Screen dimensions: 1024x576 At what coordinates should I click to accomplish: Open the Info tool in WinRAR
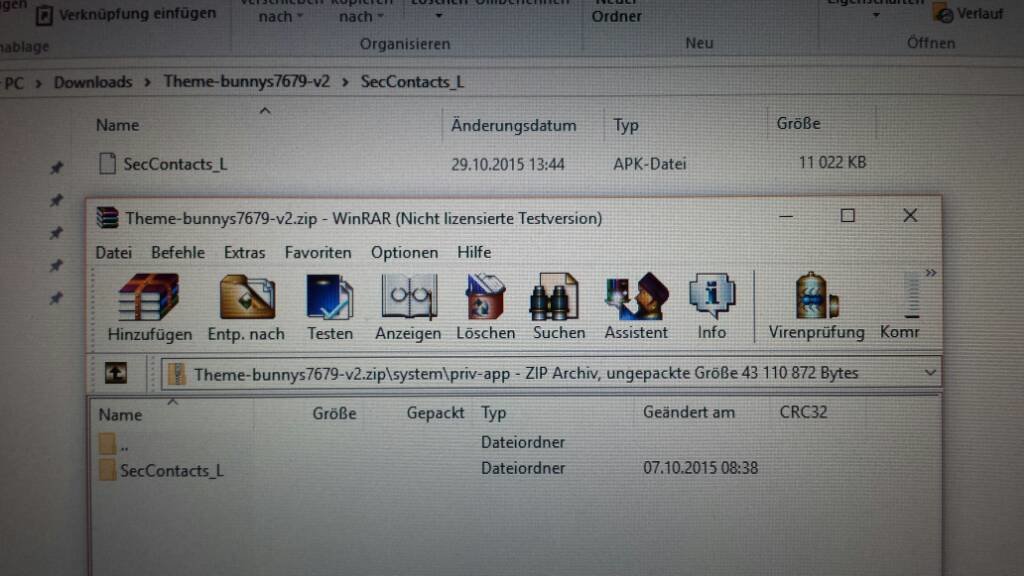(x=712, y=307)
